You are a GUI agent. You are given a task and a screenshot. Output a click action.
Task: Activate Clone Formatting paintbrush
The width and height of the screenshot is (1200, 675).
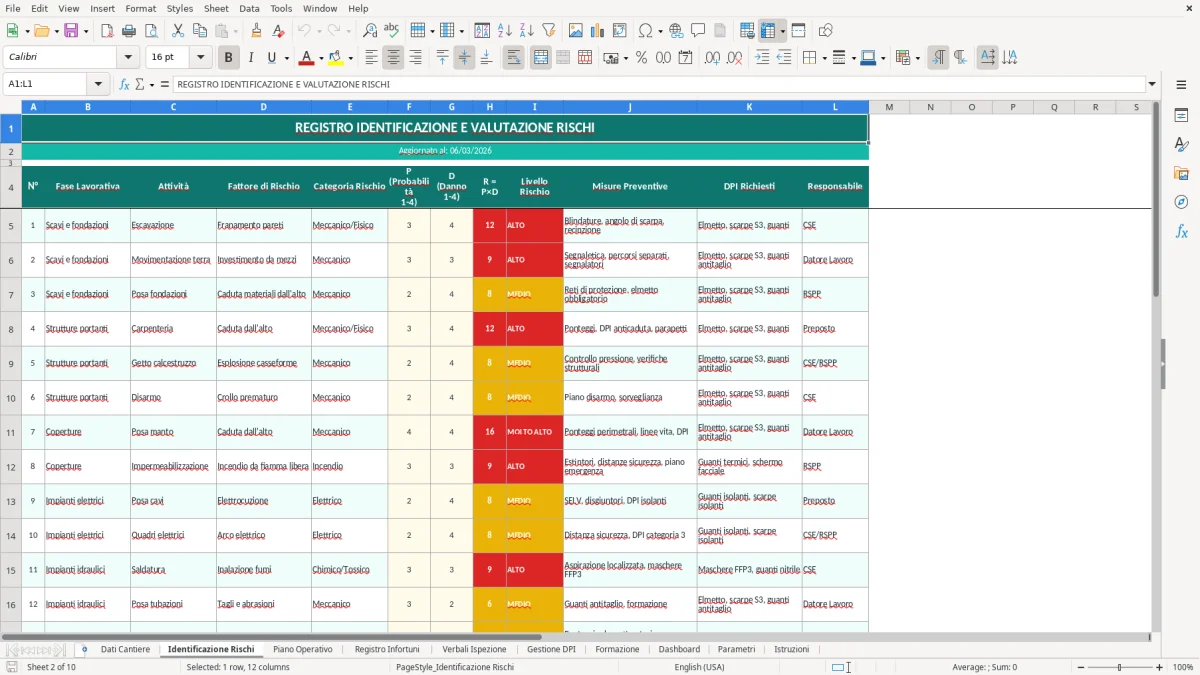(256, 31)
